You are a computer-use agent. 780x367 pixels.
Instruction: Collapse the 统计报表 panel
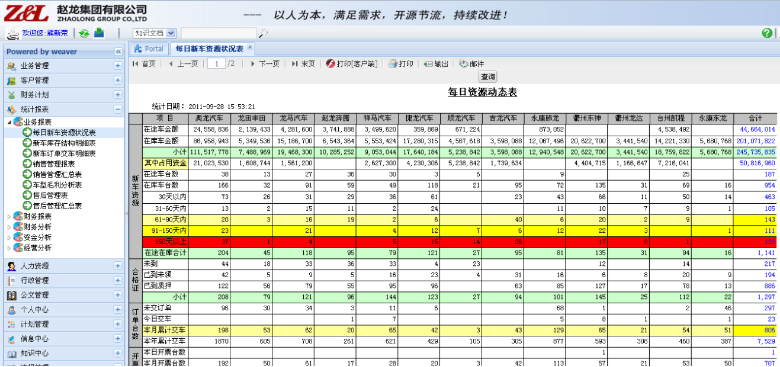117,109
